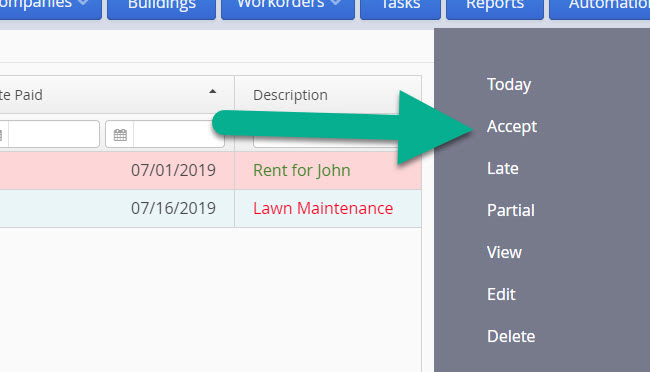Select Delete from the context menu

coord(511,336)
